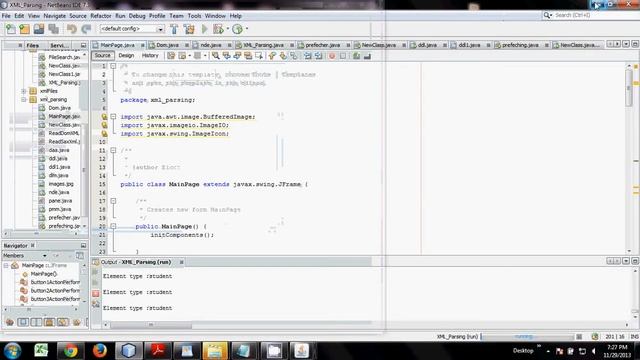Run the project with the green arrow
The width and height of the screenshot is (640, 360).
click(x=204, y=29)
